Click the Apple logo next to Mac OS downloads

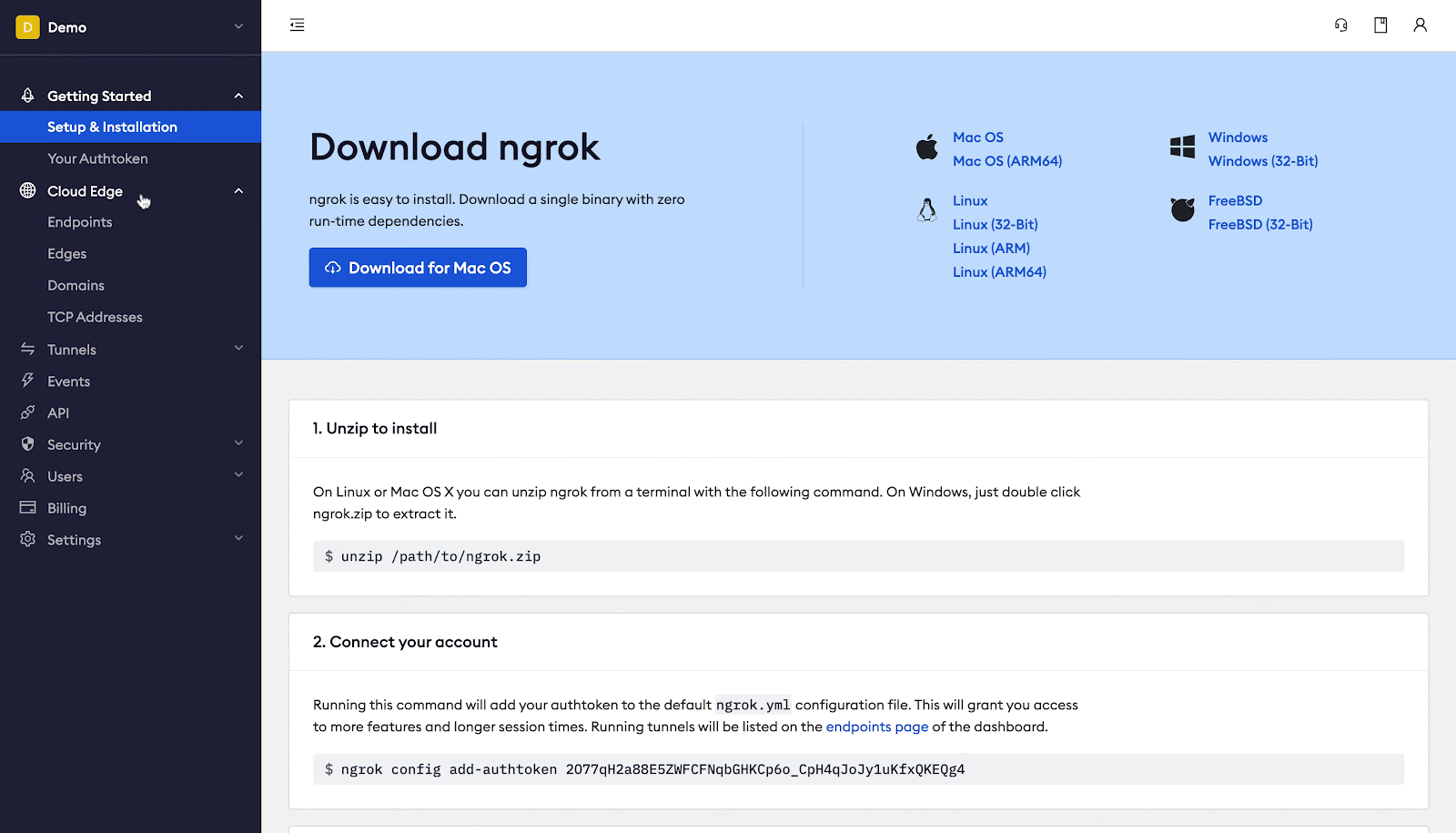click(x=926, y=147)
